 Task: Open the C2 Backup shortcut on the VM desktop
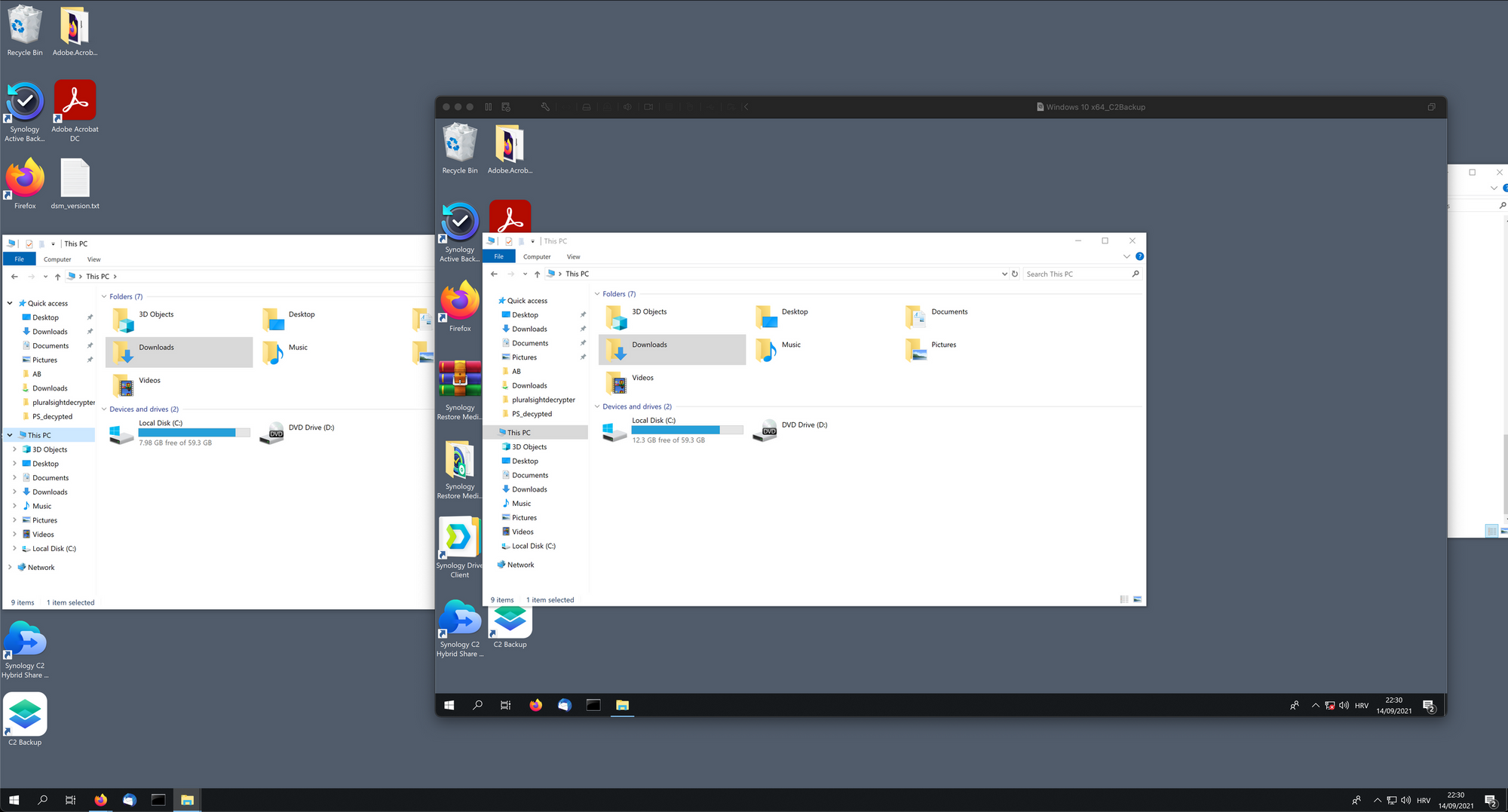tap(510, 627)
